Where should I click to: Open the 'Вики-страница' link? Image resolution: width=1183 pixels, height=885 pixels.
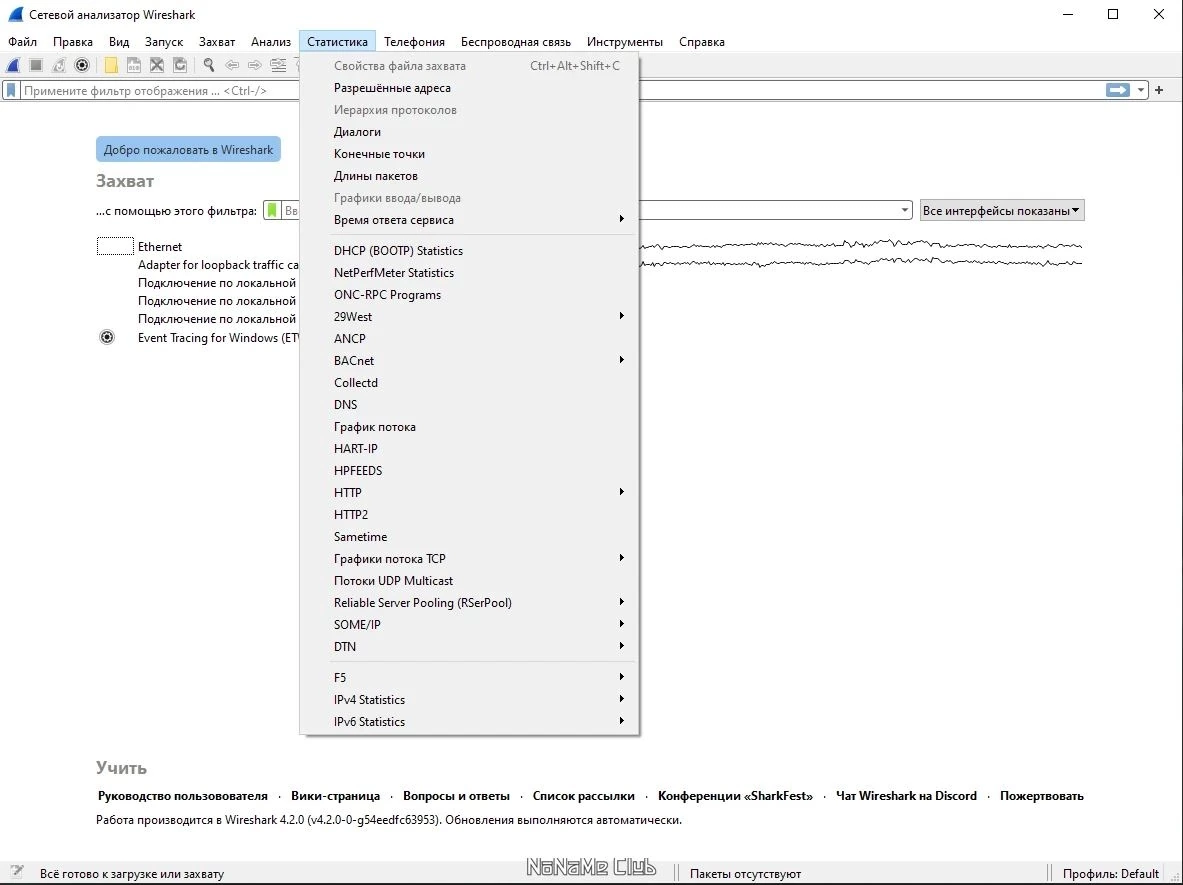(336, 796)
